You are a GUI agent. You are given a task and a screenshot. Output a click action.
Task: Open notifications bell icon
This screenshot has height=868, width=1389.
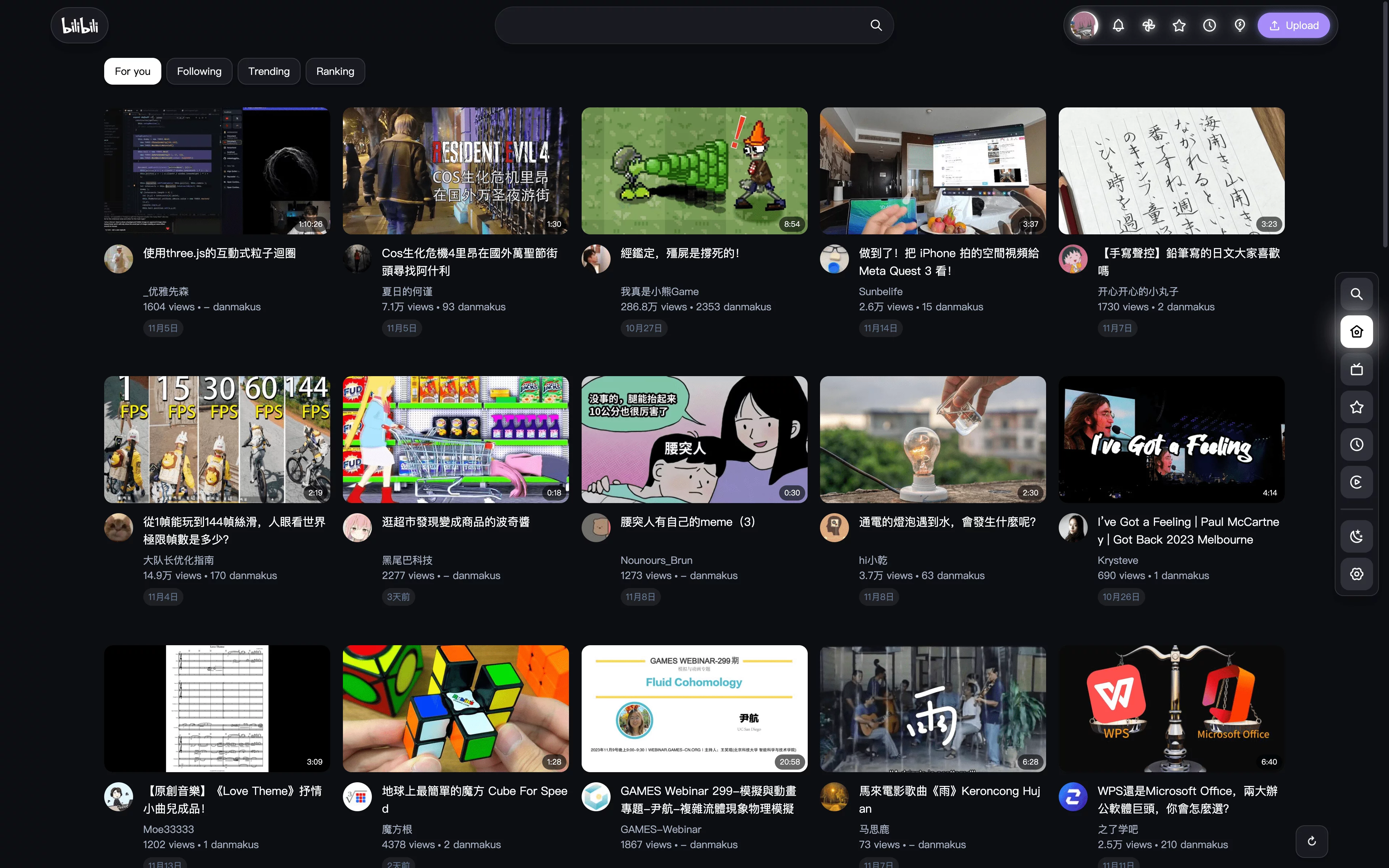(1118, 25)
